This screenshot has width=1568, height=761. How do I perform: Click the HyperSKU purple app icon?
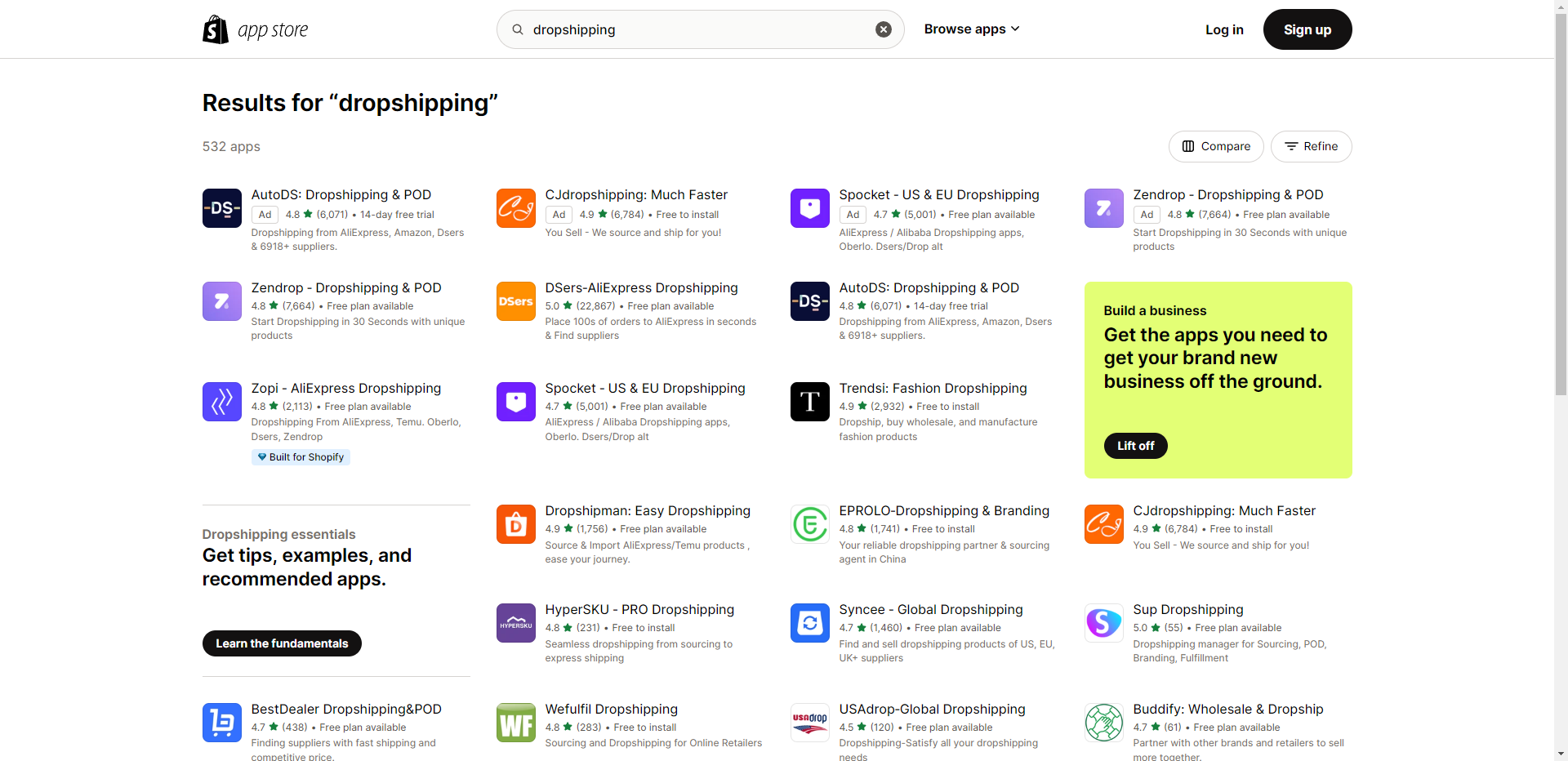click(516, 623)
